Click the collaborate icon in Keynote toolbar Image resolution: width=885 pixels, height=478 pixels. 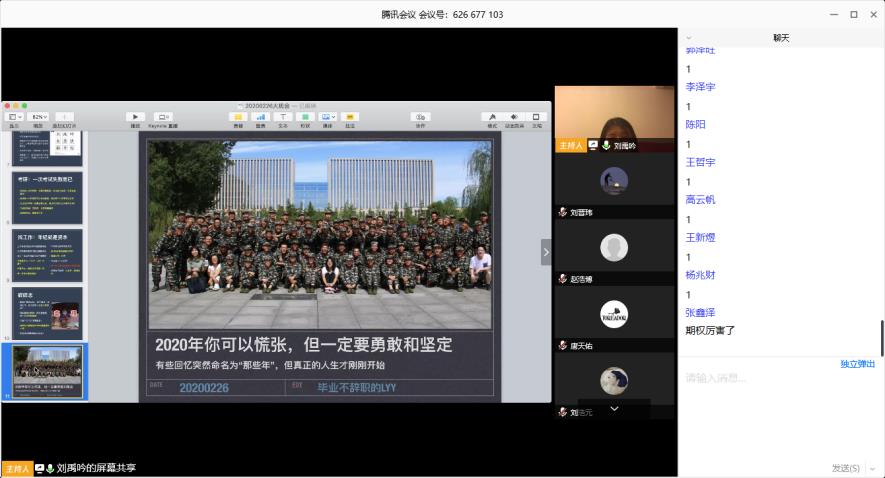pos(420,117)
